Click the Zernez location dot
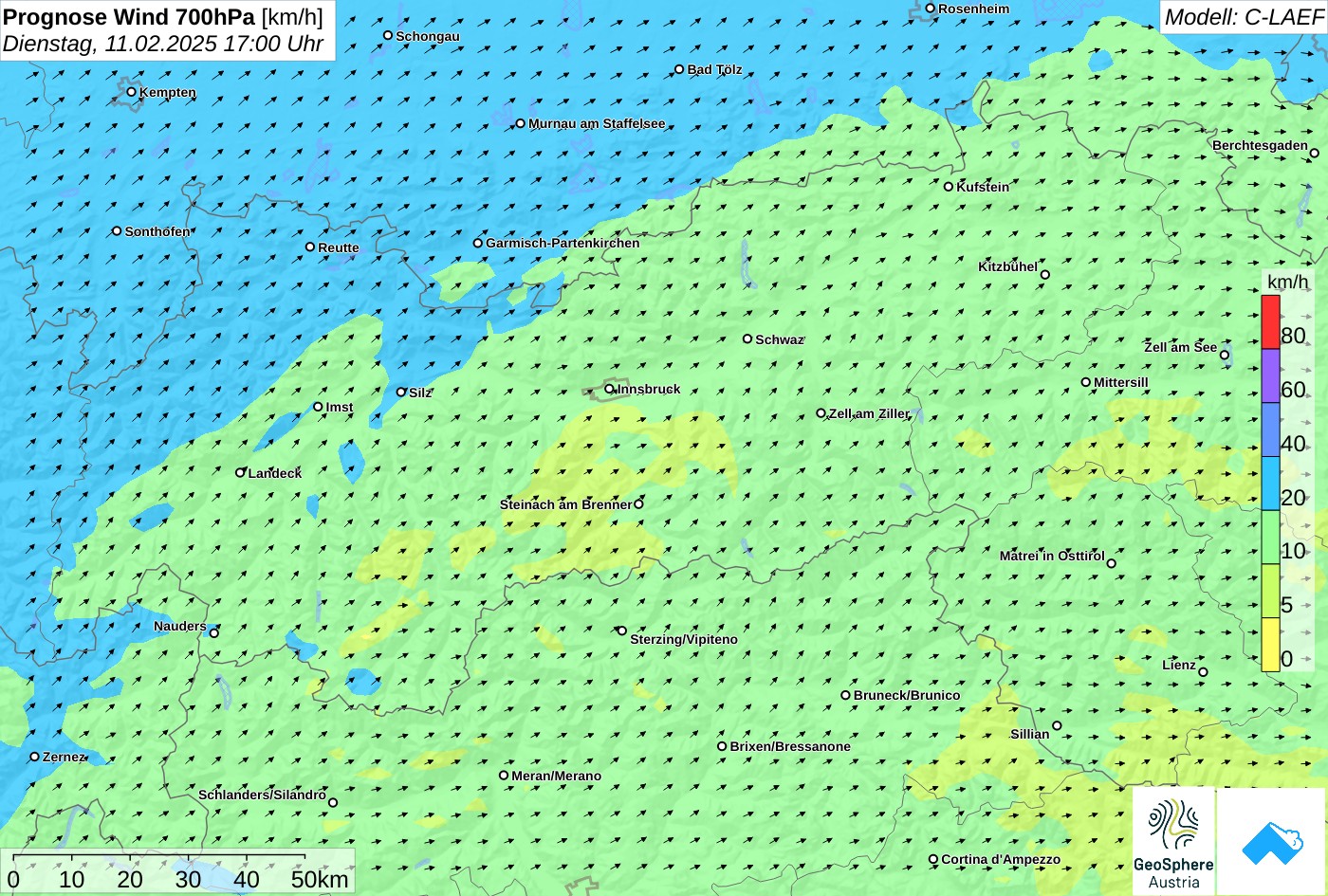The height and width of the screenshot is (896, 1328). [x=35, y=757]
